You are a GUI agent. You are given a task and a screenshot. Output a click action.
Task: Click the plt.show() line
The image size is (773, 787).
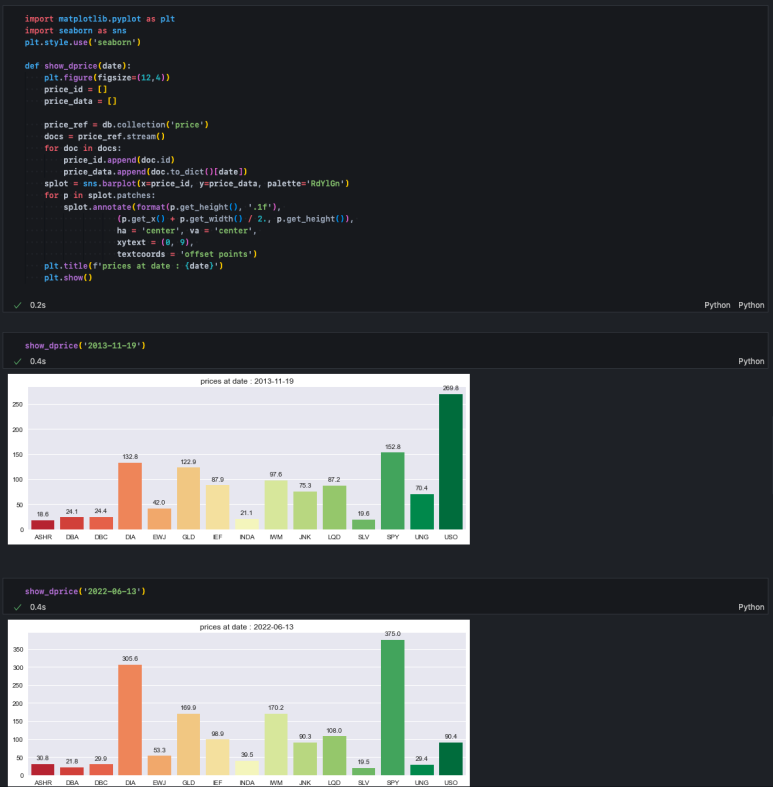[x=68, y=278]
